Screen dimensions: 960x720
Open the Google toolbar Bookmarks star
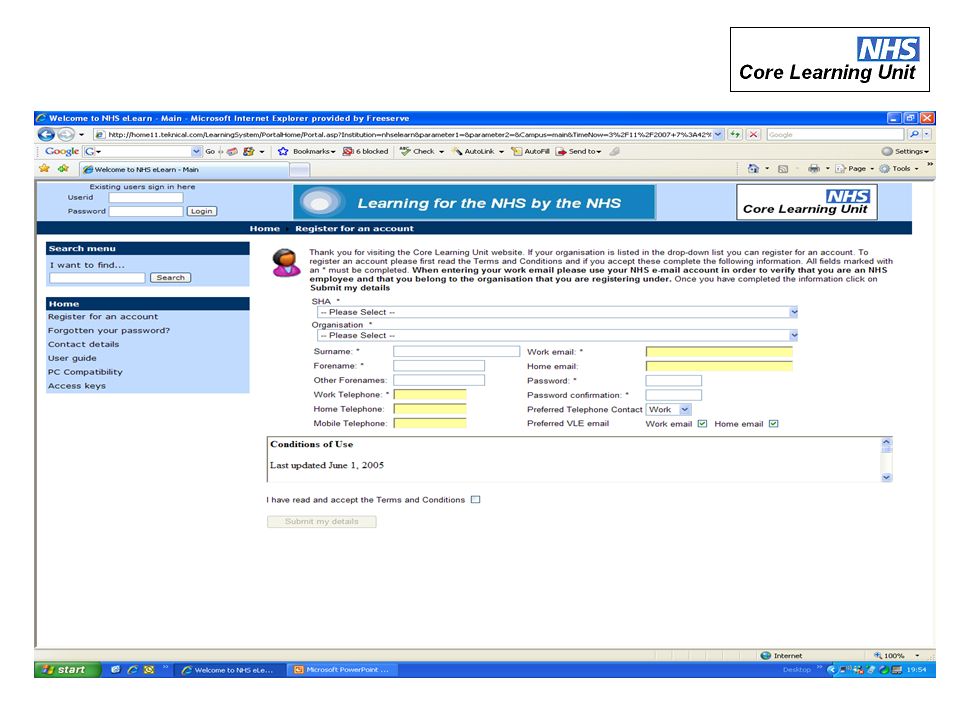(x=283, y=151)
